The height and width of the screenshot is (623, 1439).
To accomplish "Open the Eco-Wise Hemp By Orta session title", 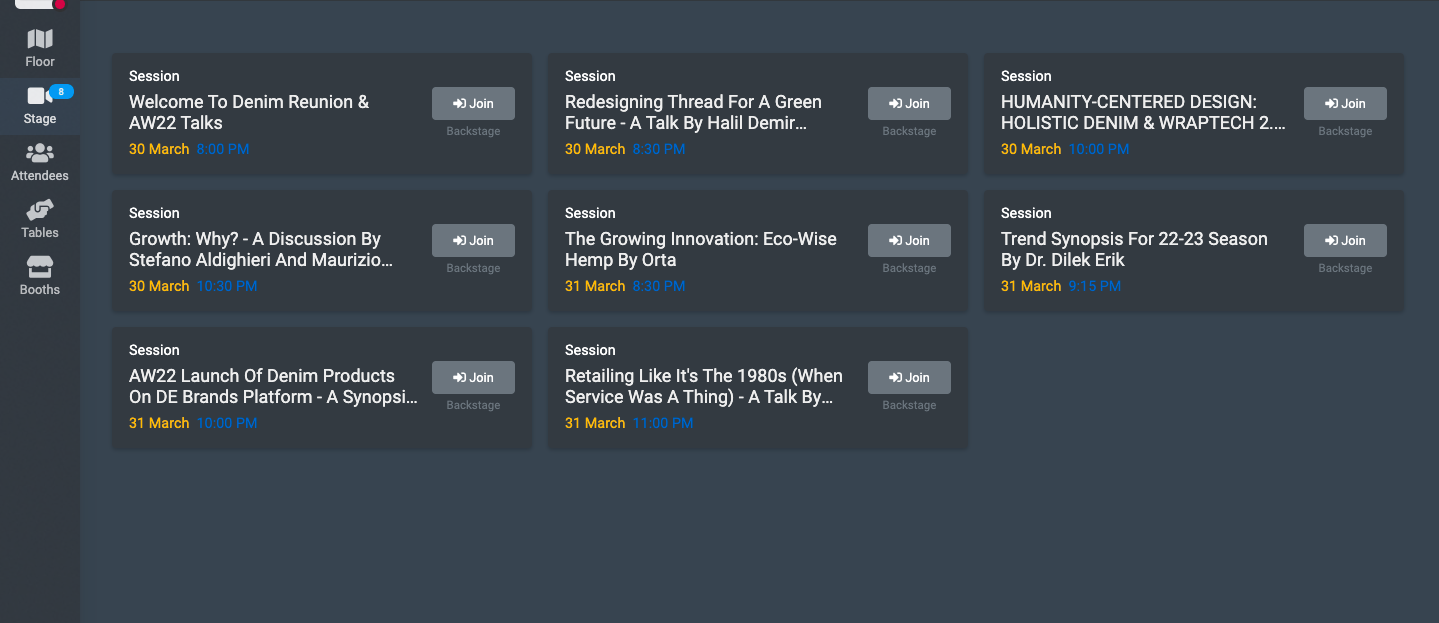I will pyautogui.click(x=701, y=249).
